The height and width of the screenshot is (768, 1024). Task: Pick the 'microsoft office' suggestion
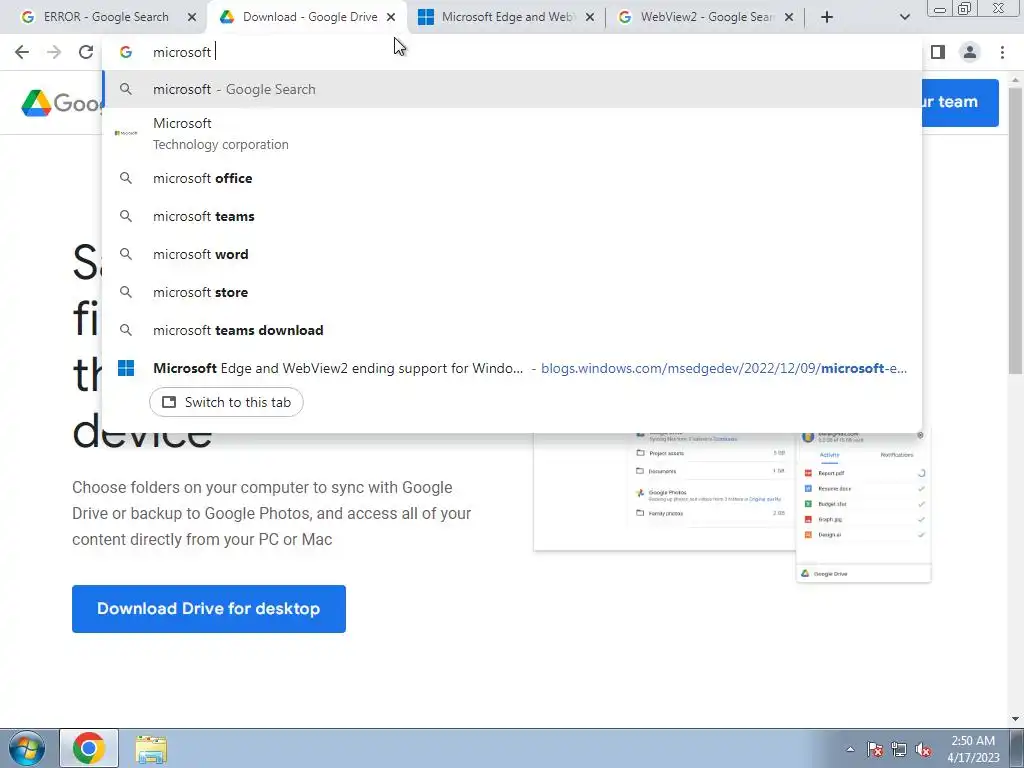coord(512,178)
